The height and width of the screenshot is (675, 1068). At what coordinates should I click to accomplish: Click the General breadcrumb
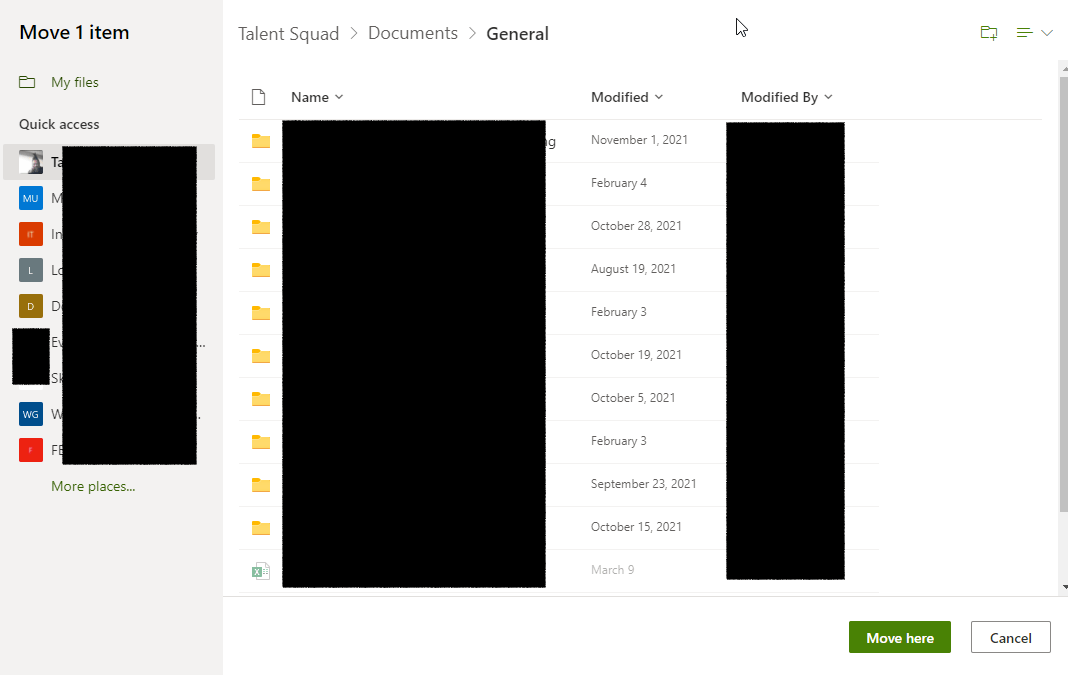[517, 33]
